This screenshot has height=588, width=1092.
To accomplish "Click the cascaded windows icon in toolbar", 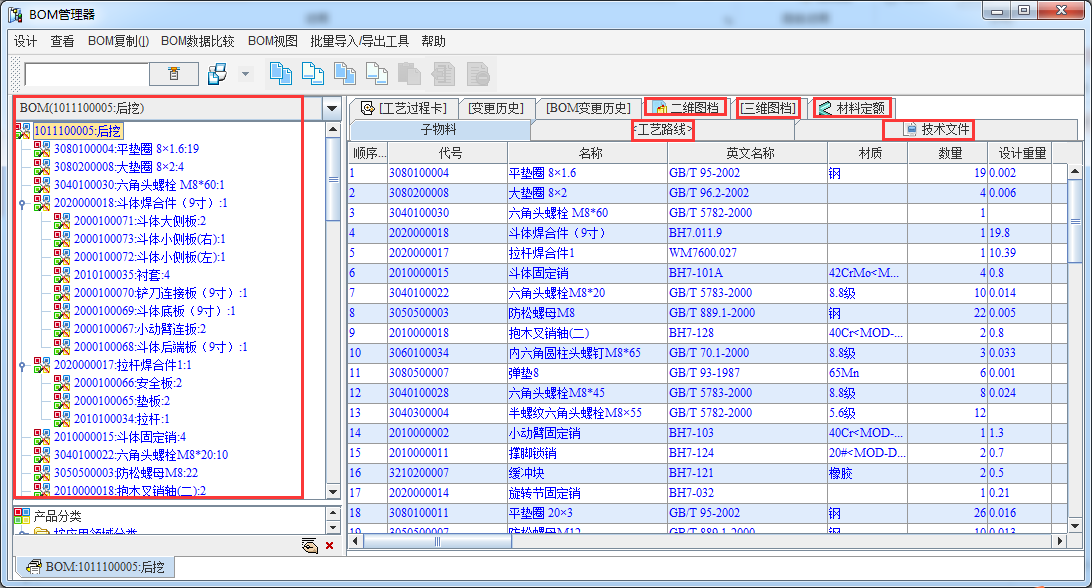I will tap(217, 74).
